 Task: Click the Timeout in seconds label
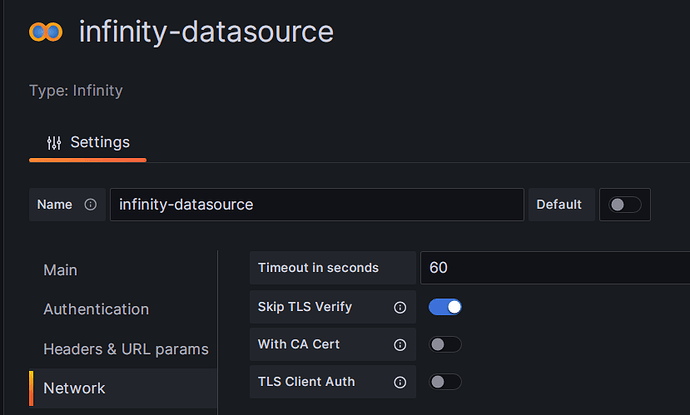318,268
